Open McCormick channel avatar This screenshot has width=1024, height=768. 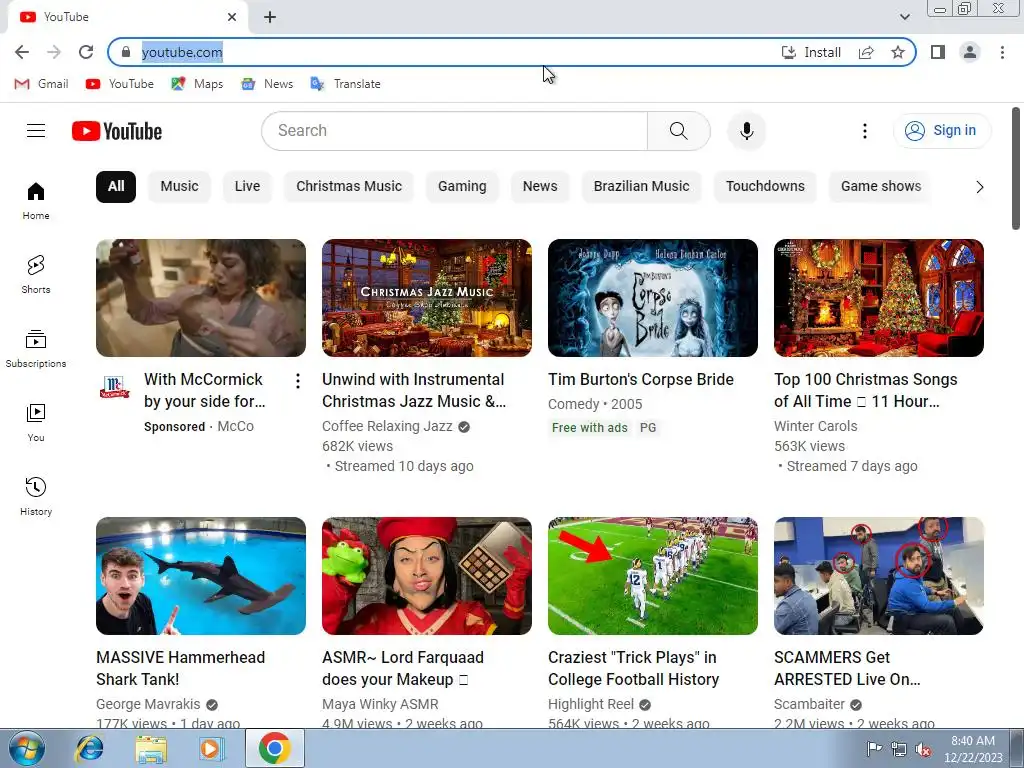coord(114,387)
